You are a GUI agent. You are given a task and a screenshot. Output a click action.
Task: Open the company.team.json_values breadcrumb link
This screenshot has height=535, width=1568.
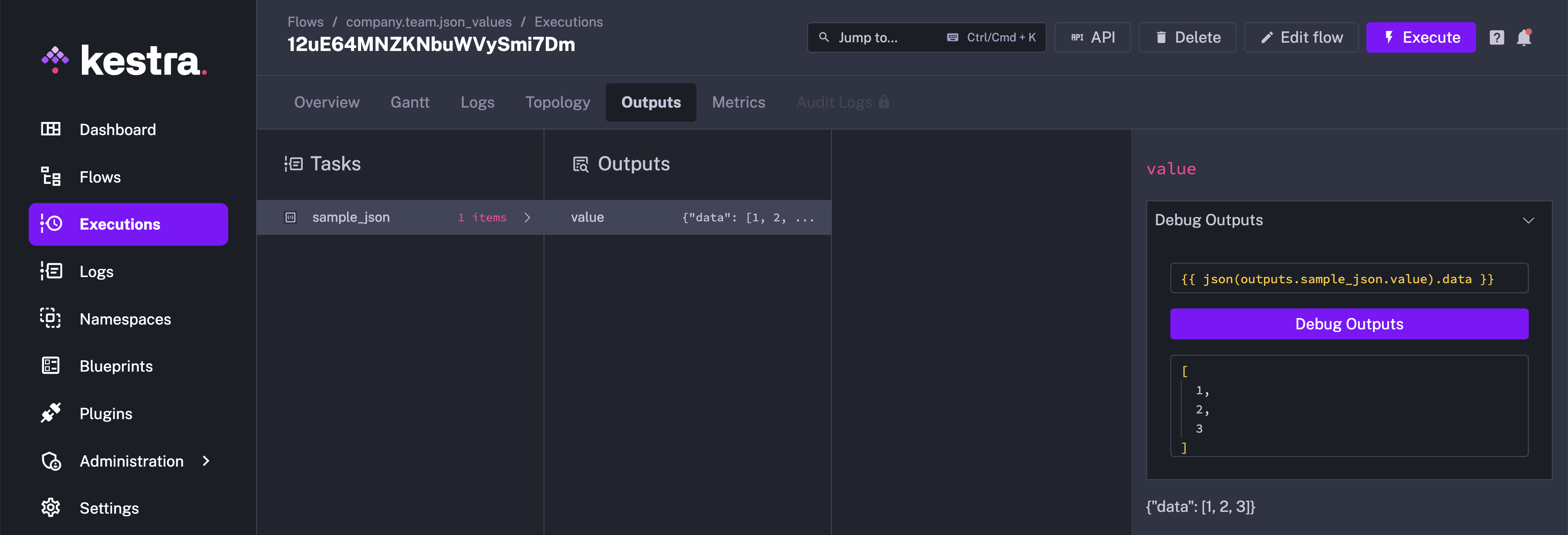click(x=429, y=22)
